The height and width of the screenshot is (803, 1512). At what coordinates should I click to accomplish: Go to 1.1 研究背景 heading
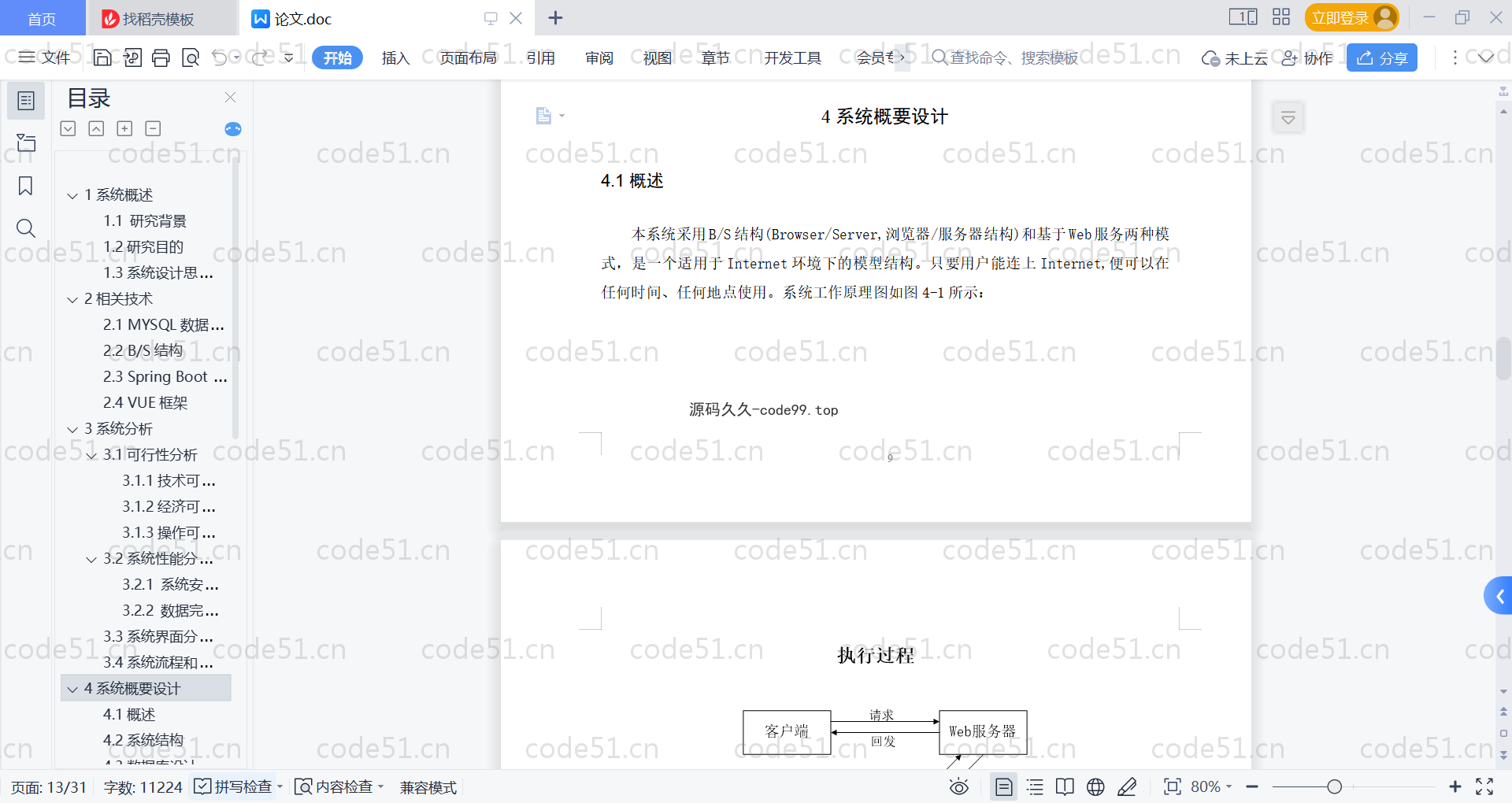145,221
